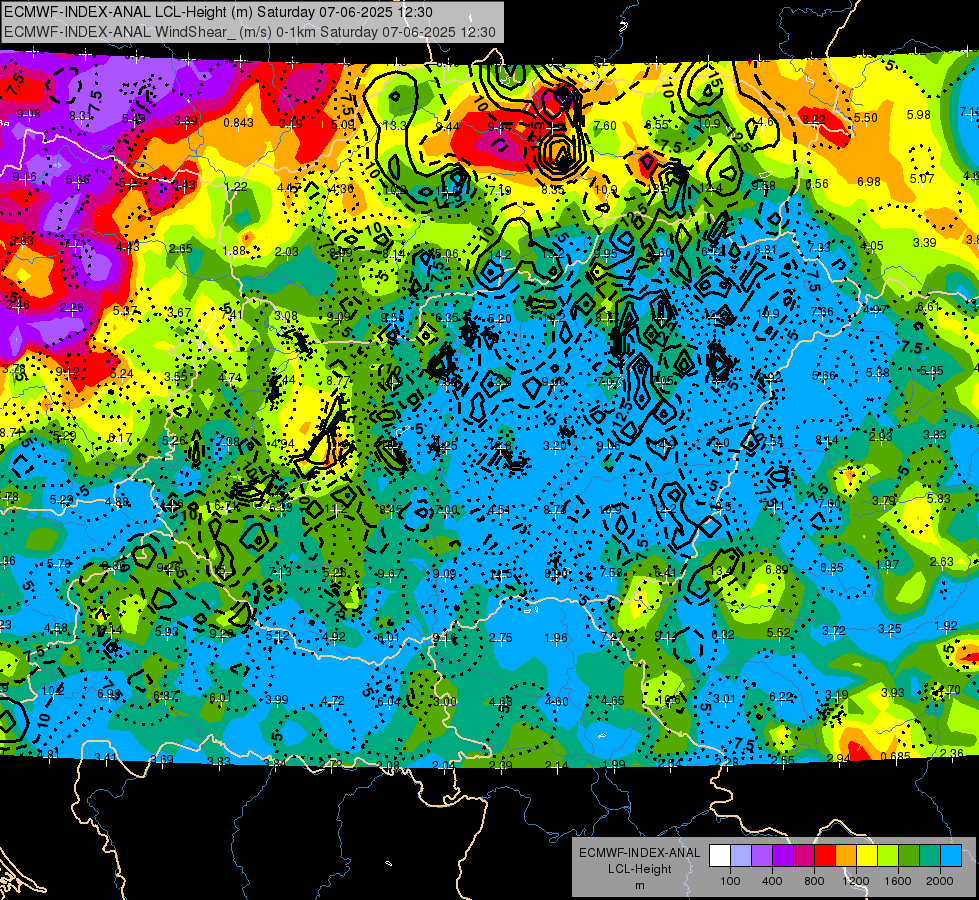Click the grid value '6.98'
This screenshot has height=900, width=979.
click(868, 182)
